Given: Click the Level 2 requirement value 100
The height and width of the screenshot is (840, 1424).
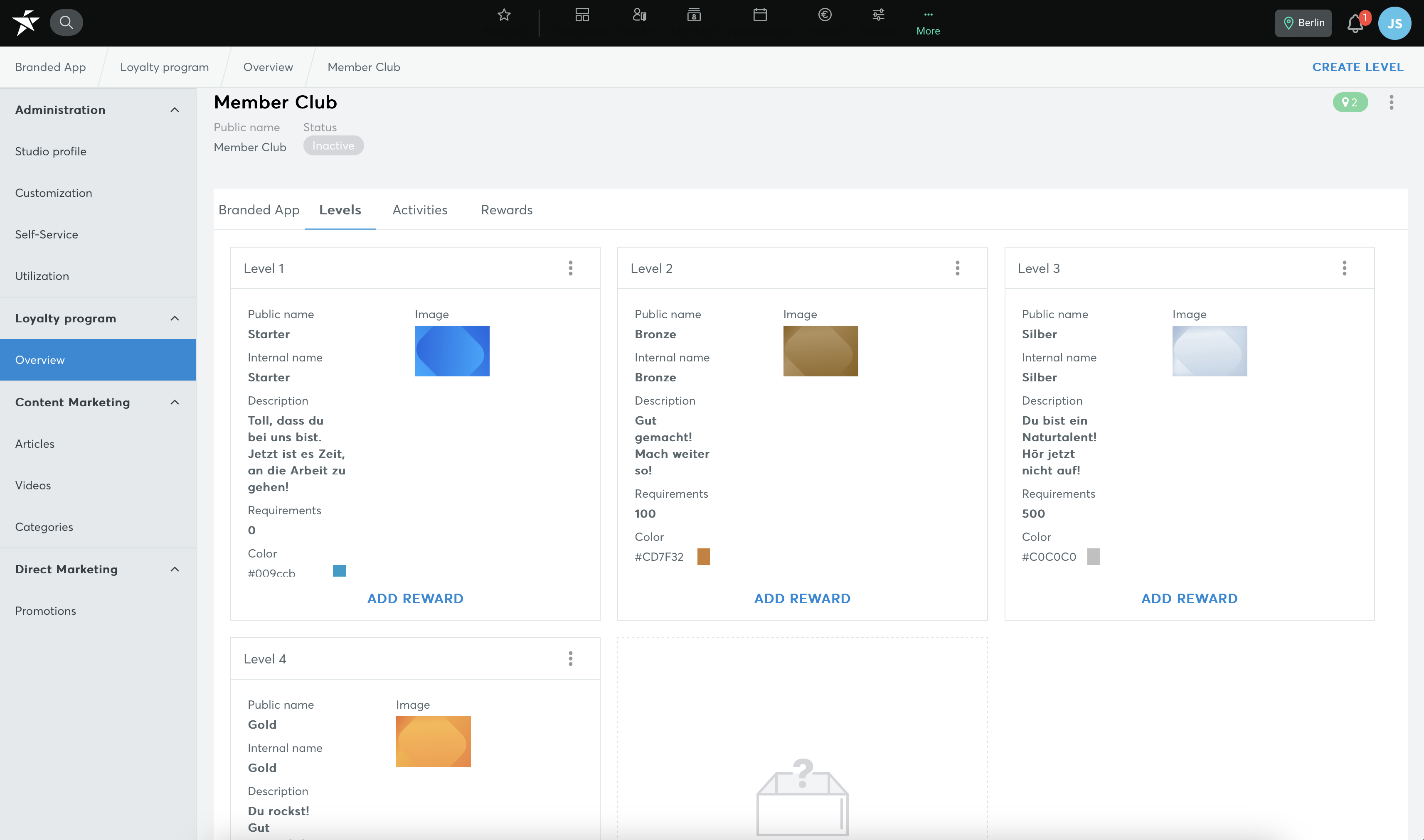Looking at the screenshot, I should coord(645,513).
